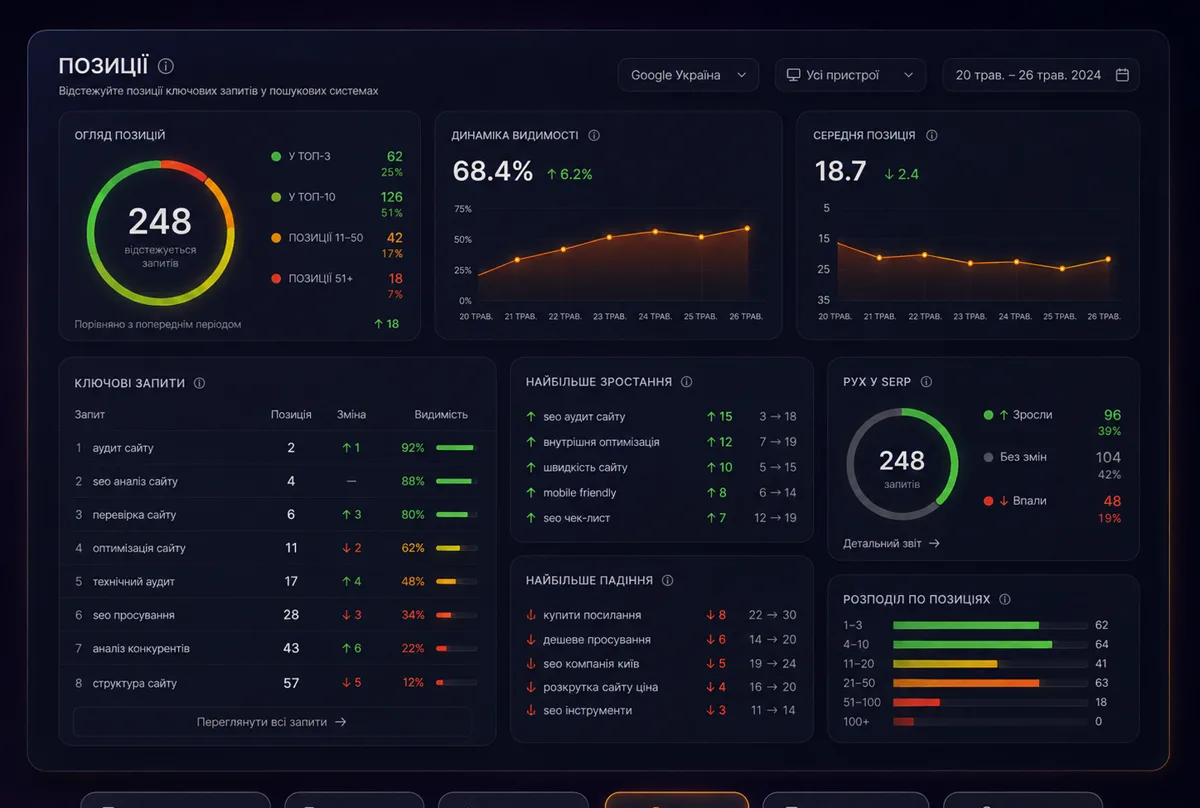Viewport: 1200px width, 808px height.
Task: Sort by Видимість column header
Action: point(441,414)
